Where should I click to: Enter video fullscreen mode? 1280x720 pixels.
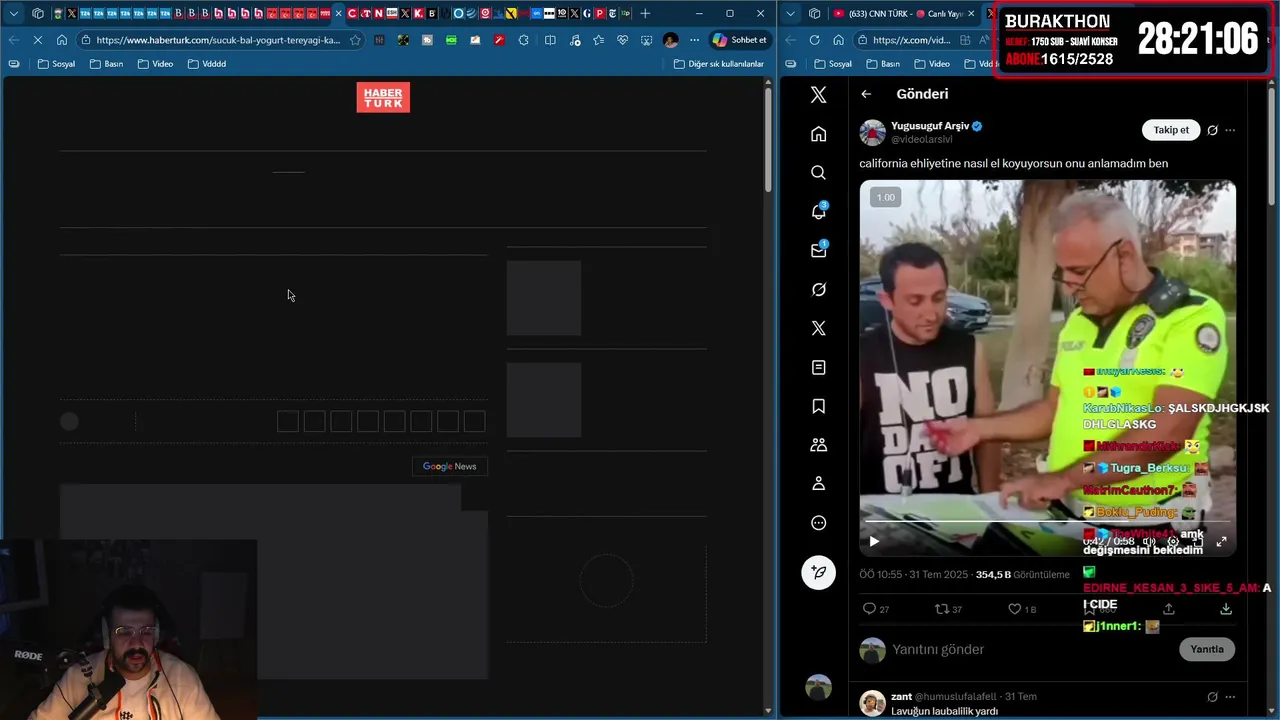click(x=1221, y=541)
